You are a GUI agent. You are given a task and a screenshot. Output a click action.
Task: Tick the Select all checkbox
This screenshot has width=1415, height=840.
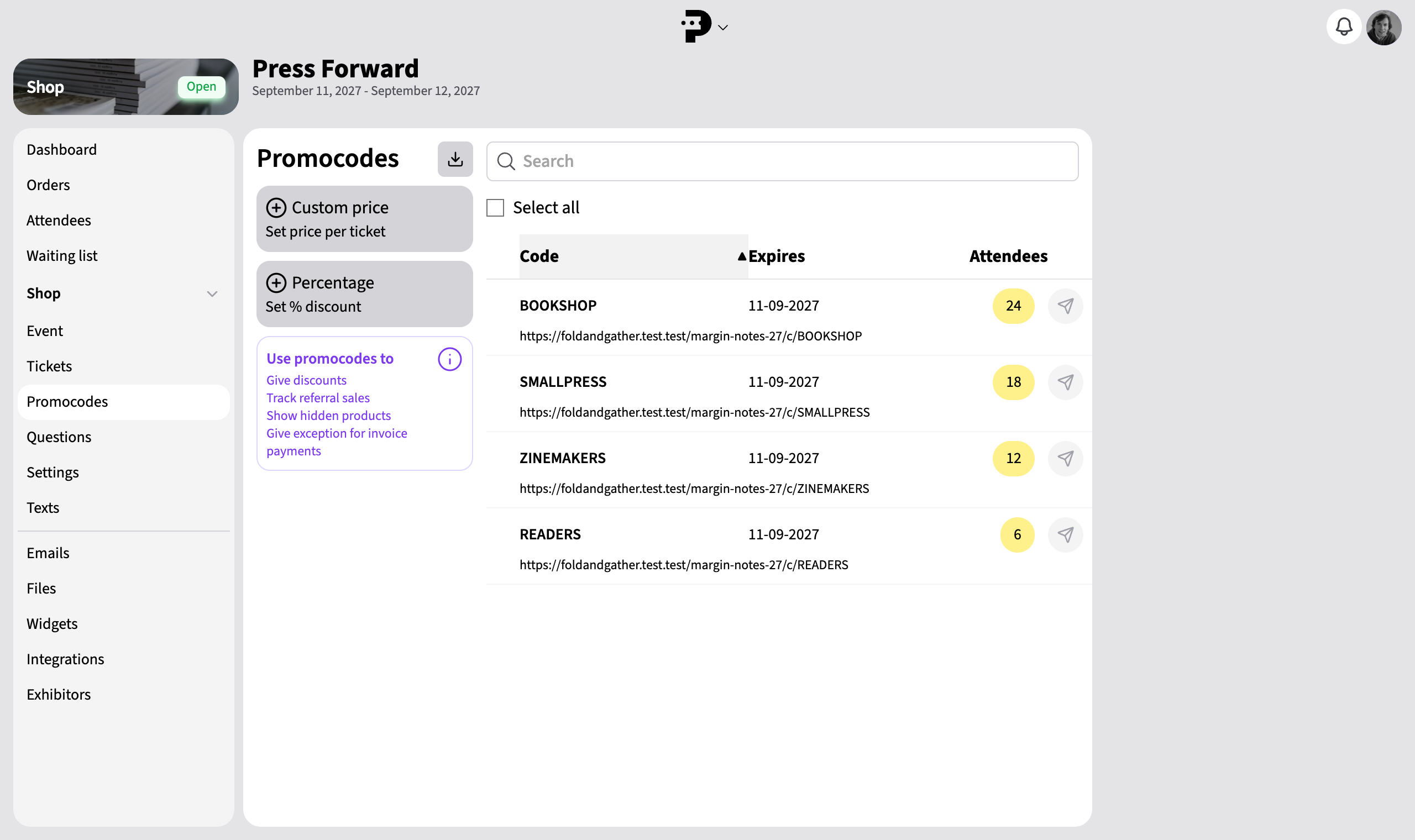coord(495,208)
